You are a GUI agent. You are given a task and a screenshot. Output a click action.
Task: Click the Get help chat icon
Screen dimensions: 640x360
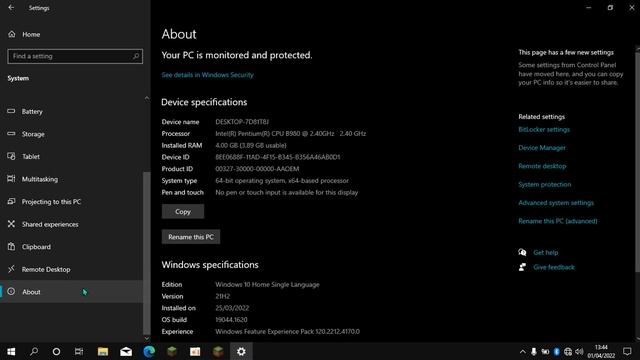[522, 252]
